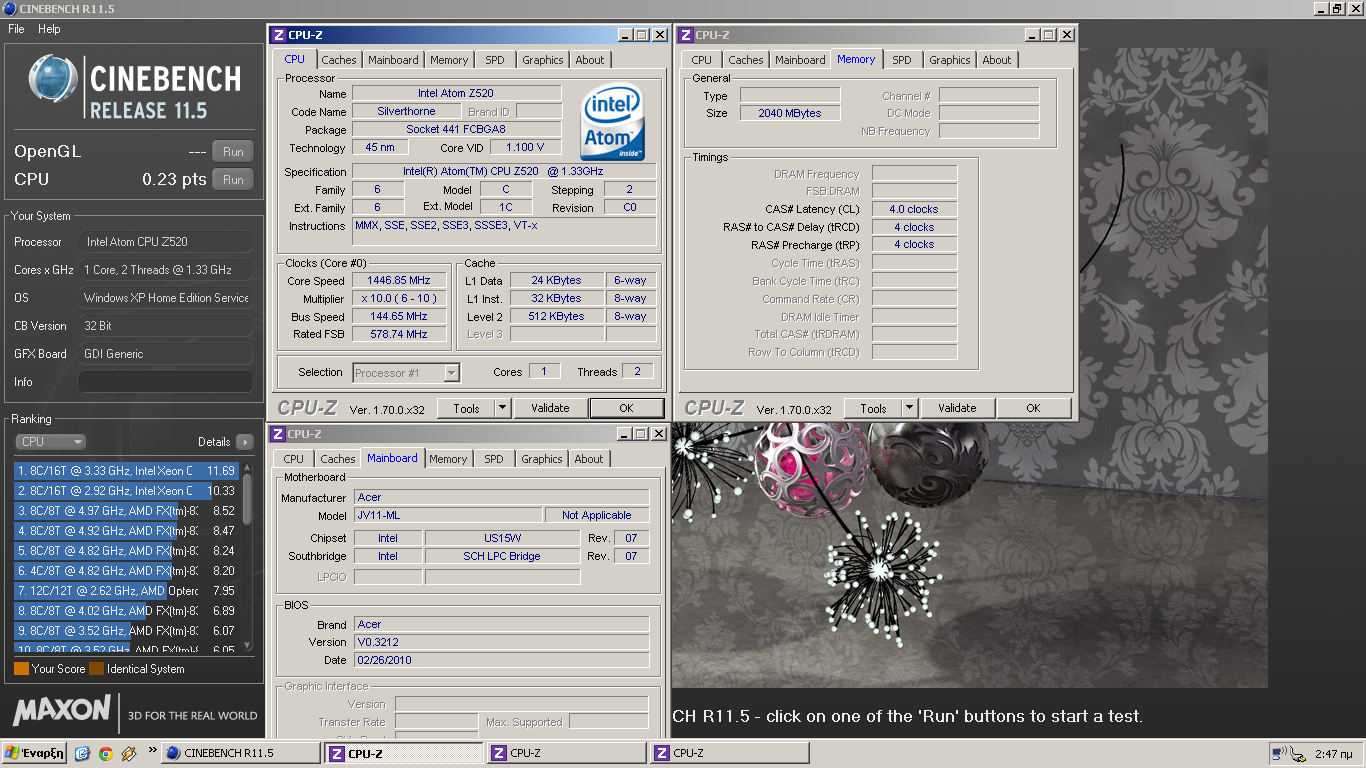Run the CPU benchmark
Screen dimensions: 1366x768
[x=233, y=180]
